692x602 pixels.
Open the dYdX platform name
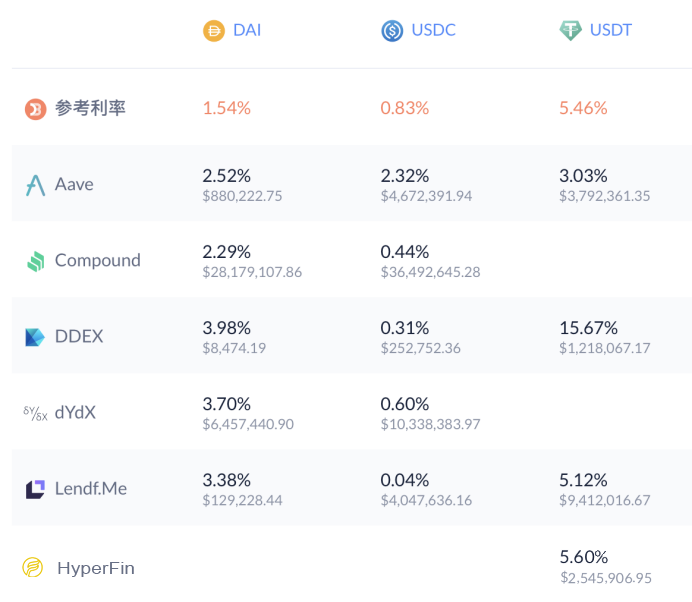click(x=75, y=413)
